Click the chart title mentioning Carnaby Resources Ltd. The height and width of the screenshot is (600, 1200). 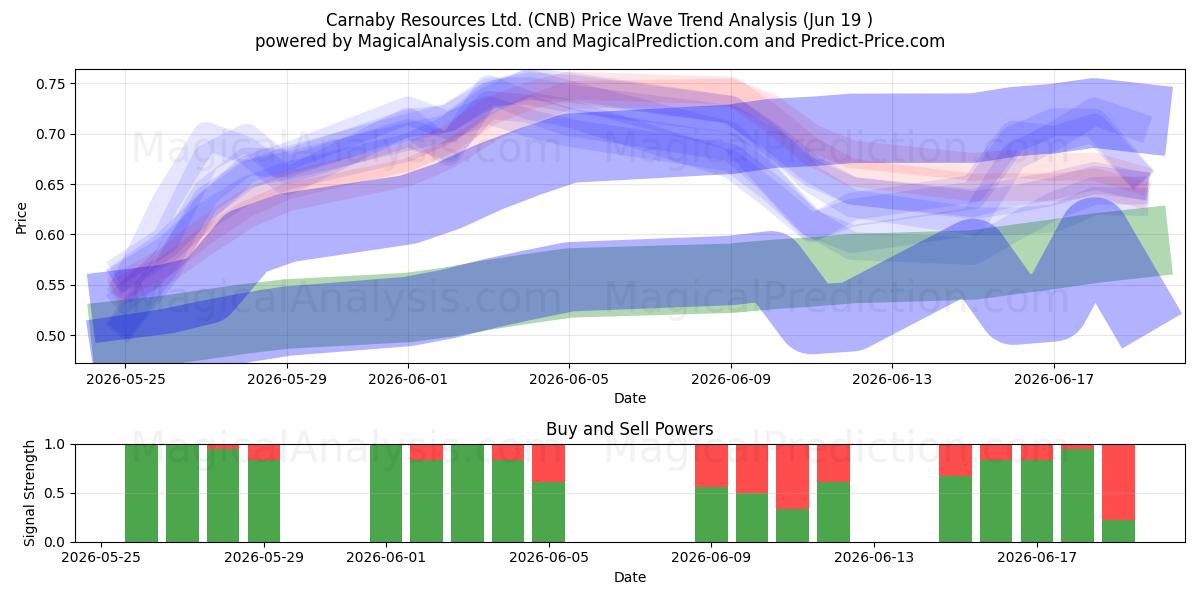click(x=600, y=20)
